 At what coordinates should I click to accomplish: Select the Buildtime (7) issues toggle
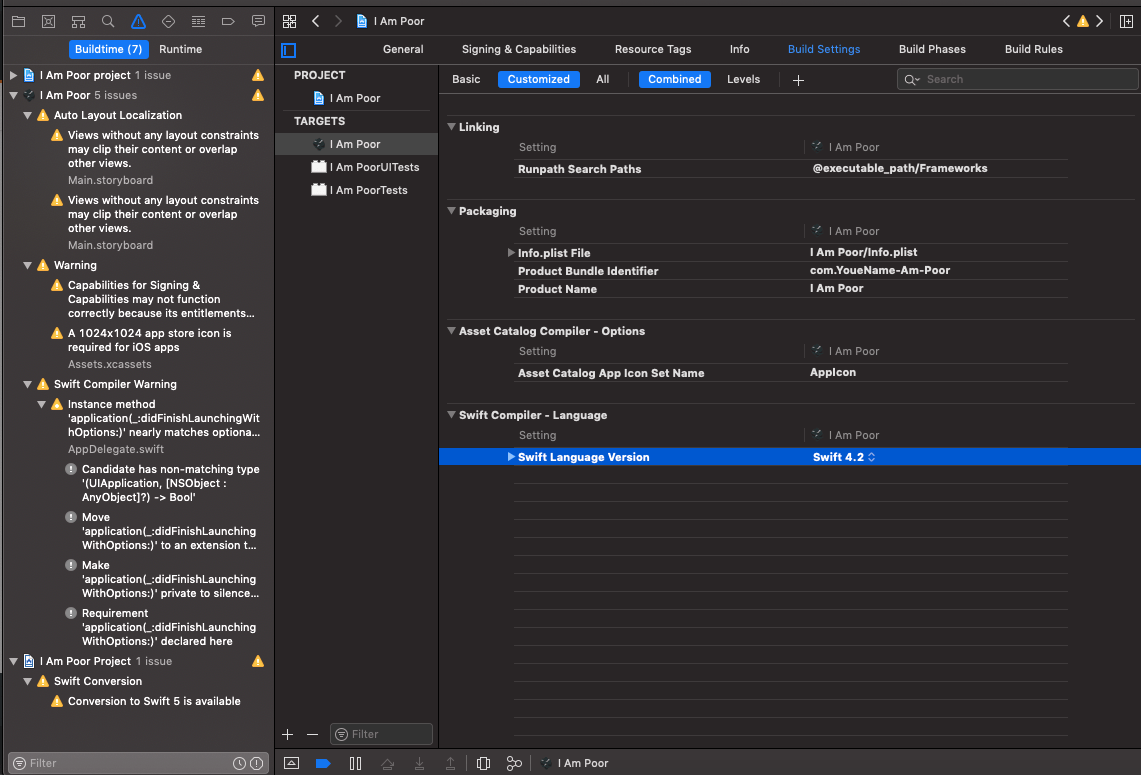pos(108,49)
